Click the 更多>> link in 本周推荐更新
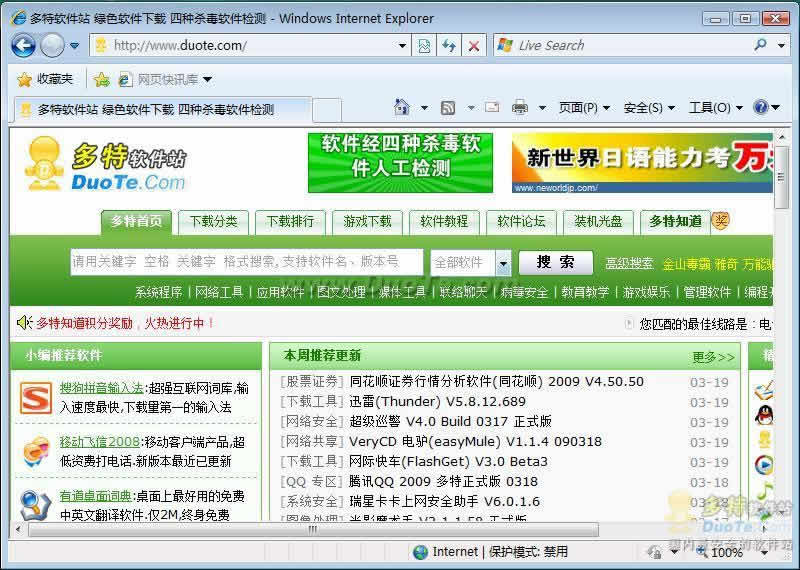The height and width of the screenshot is (570, 800). click(x=713, y=357)
